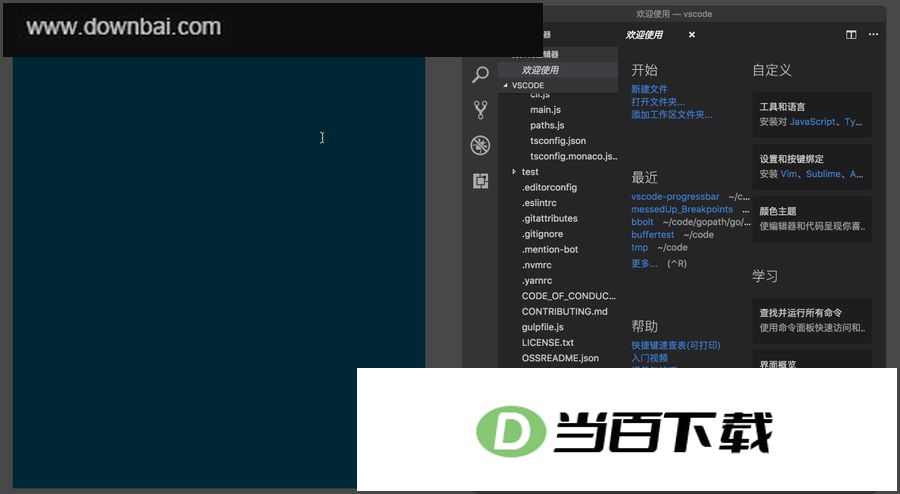Split the editor with the layout icon
Viewport: 900px width, 494px height.
[851, 34]
